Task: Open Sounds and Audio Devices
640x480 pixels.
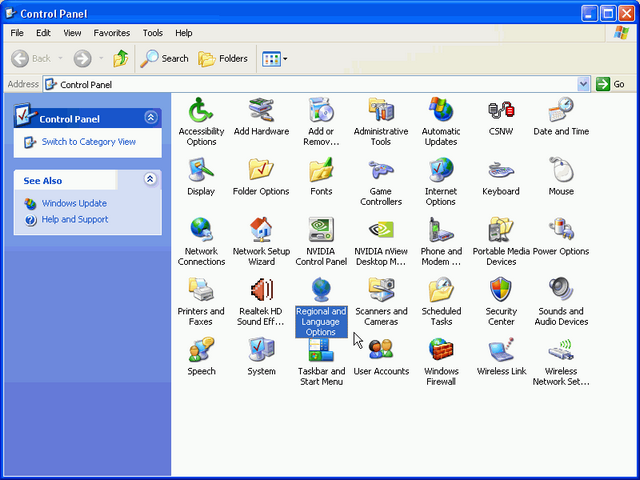Action: [561, 290]
